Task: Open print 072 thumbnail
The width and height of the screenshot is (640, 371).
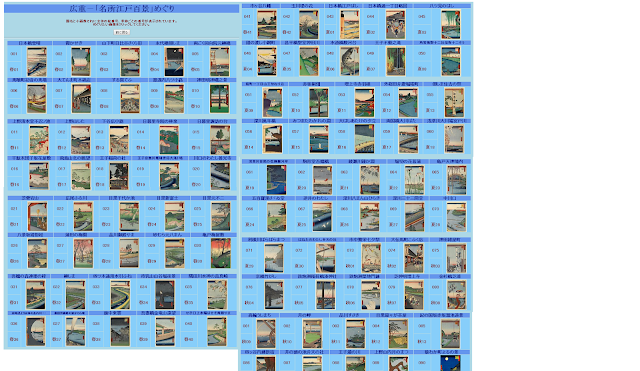Action: (x=326, y=258)
